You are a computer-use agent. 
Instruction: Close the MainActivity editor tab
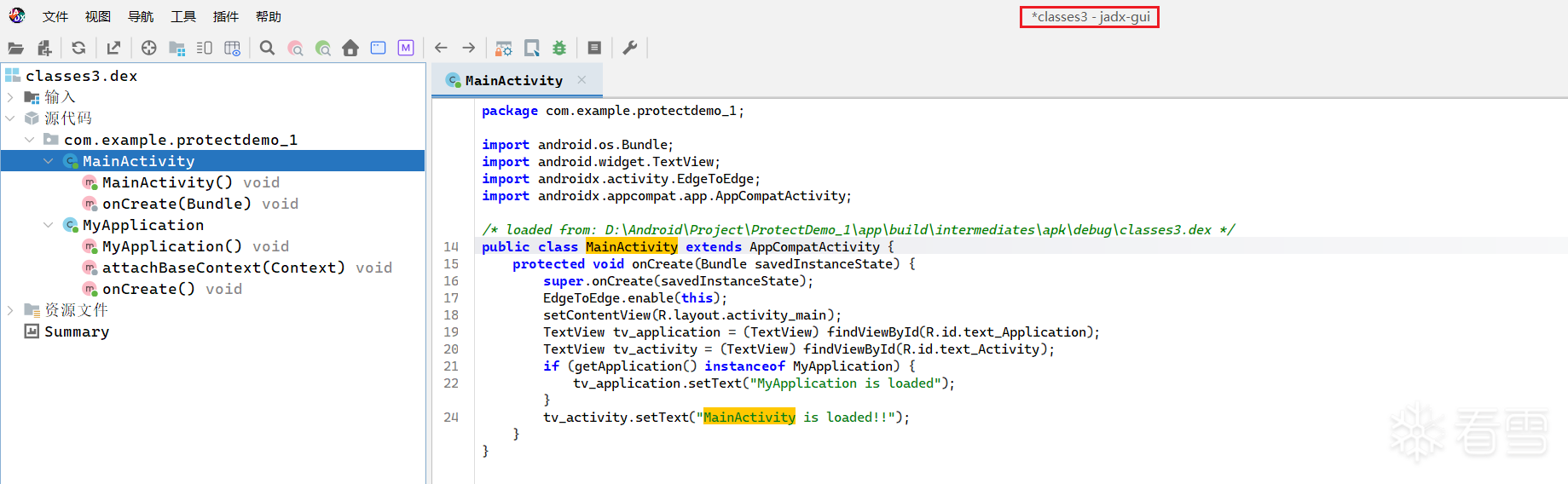(x=581, y=80)
